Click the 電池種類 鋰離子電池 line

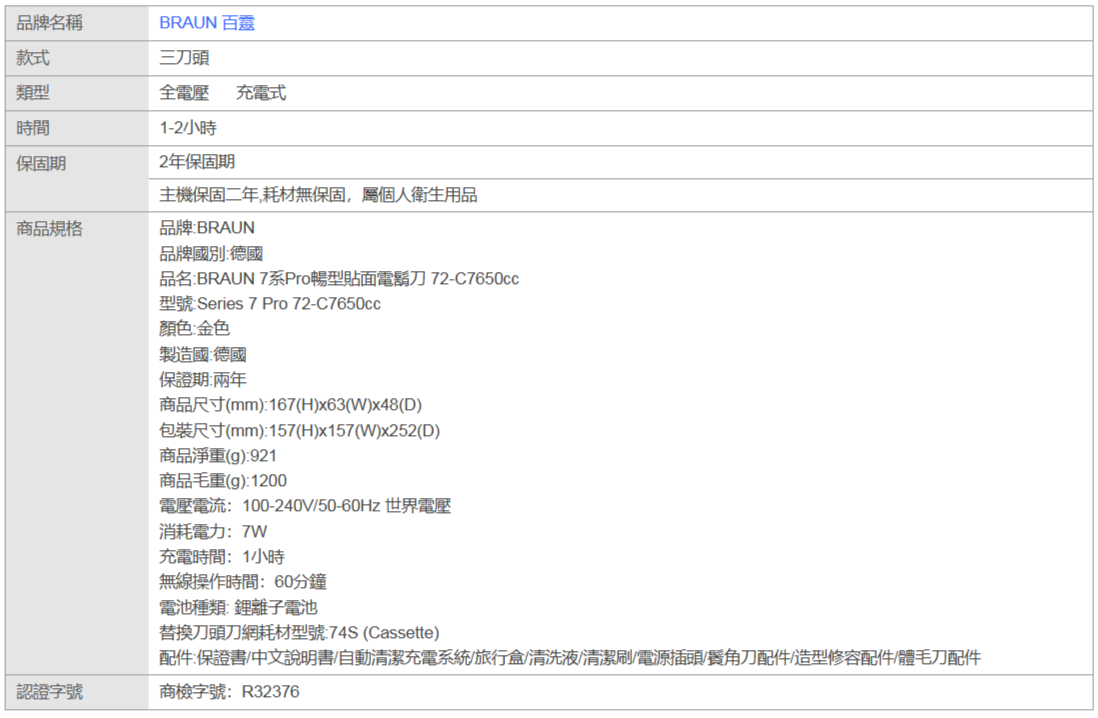(238, 607)
